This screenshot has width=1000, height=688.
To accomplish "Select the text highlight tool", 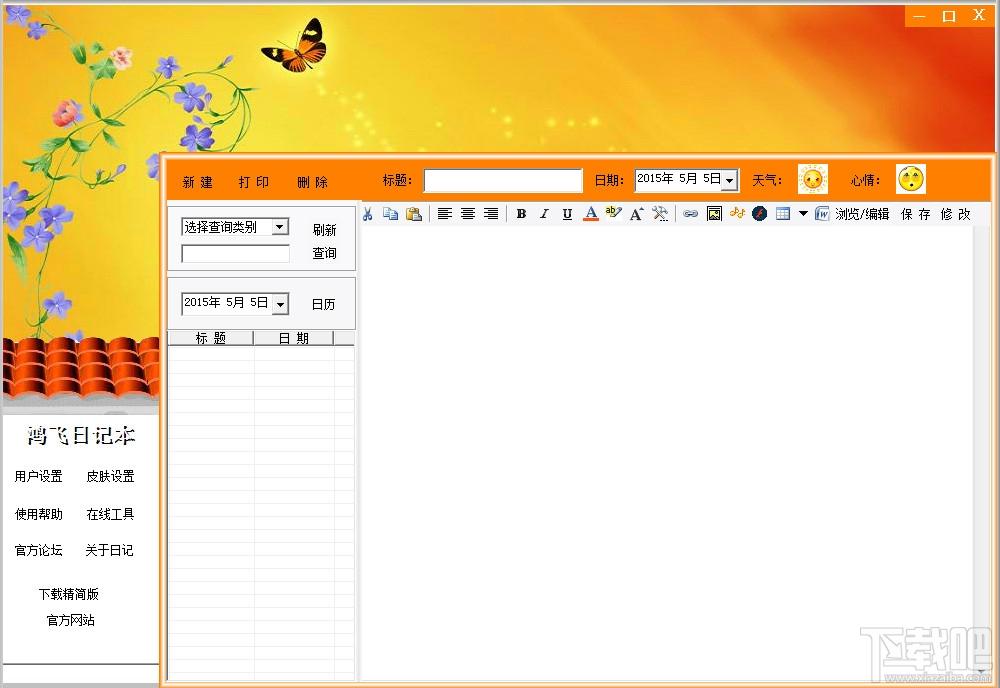I will click(614, 212).
